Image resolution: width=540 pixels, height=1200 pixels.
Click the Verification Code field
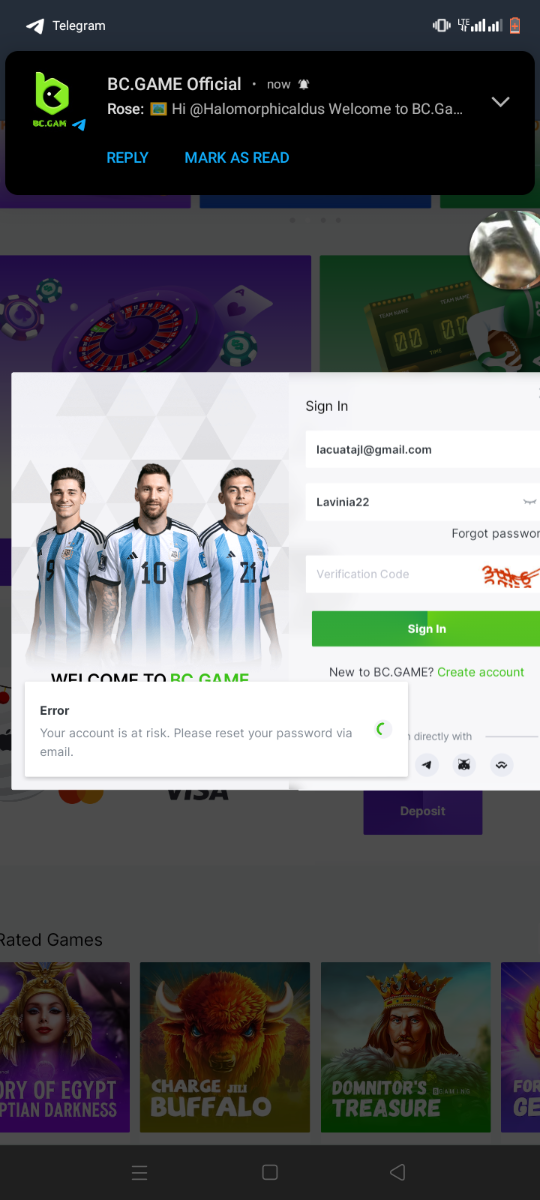tap(390, 574)
